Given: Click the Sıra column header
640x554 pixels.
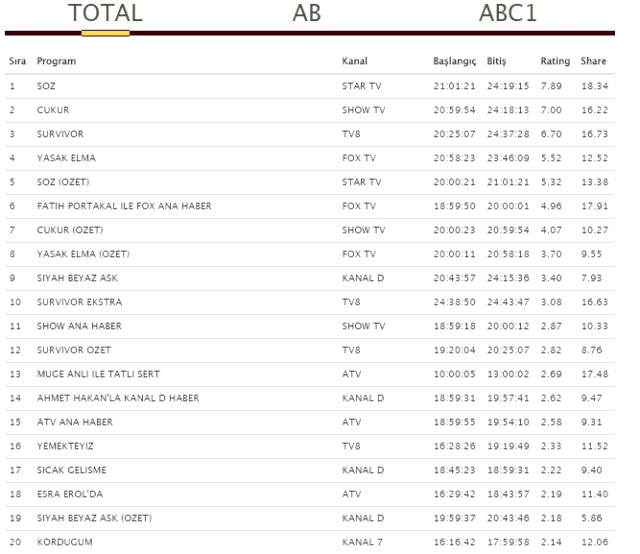Looking at the screenshot, I should [18, 61].
